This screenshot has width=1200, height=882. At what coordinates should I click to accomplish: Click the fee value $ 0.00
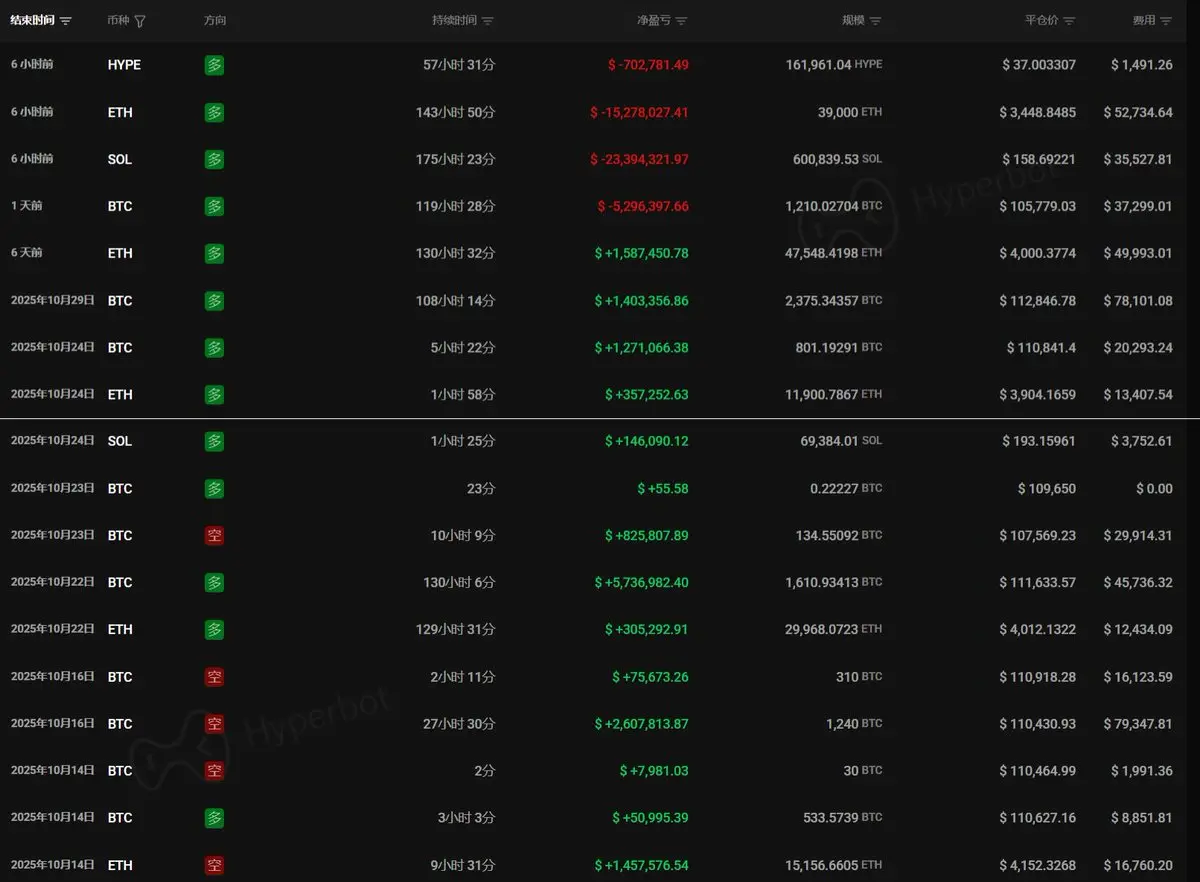tap(1154, 489)
